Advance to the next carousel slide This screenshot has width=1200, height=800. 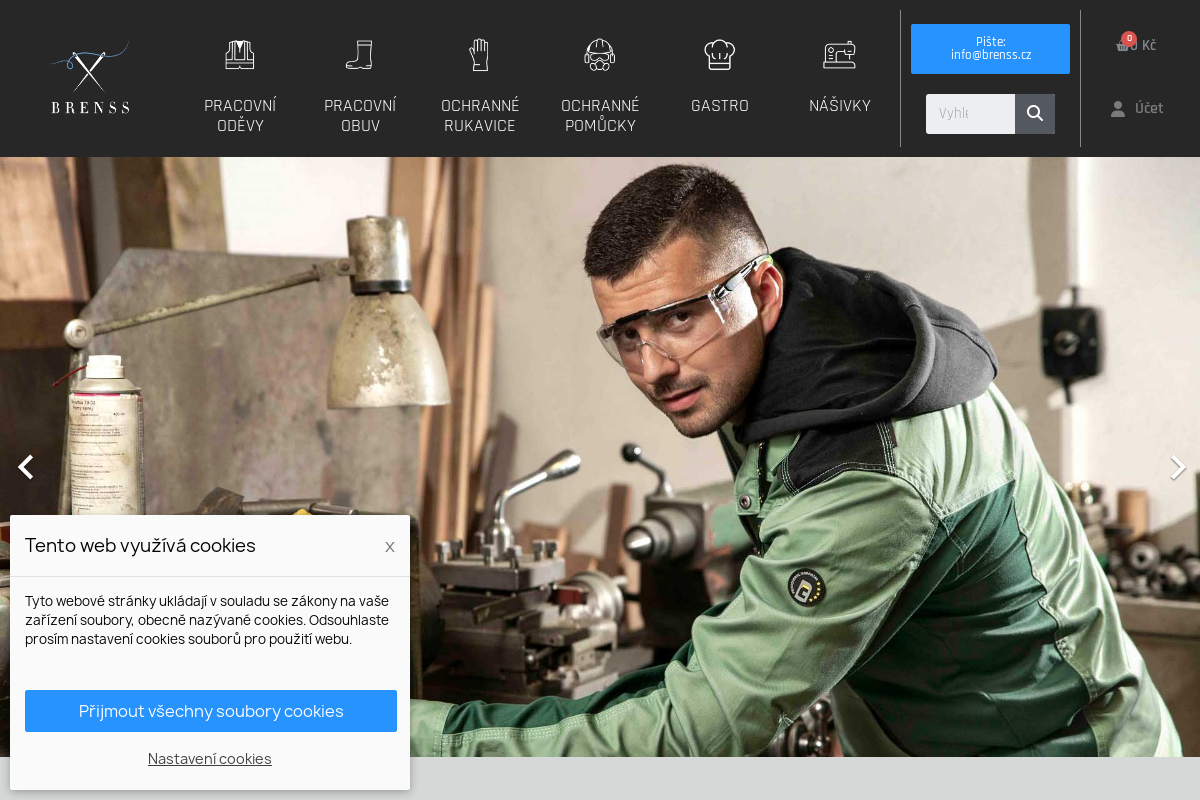tap(1177, 467)
